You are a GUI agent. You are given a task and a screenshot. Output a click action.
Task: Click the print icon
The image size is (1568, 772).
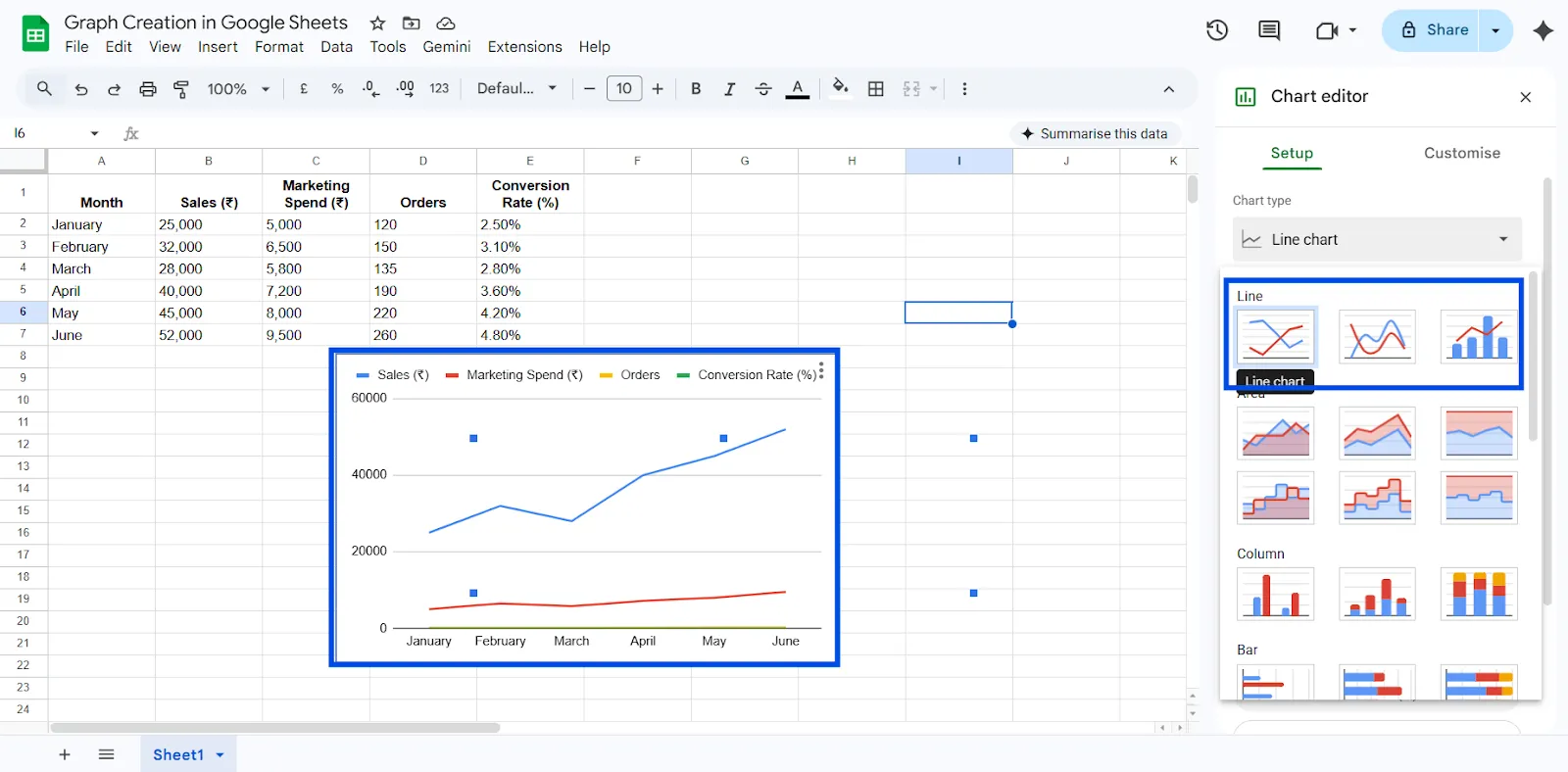point(147,89)
